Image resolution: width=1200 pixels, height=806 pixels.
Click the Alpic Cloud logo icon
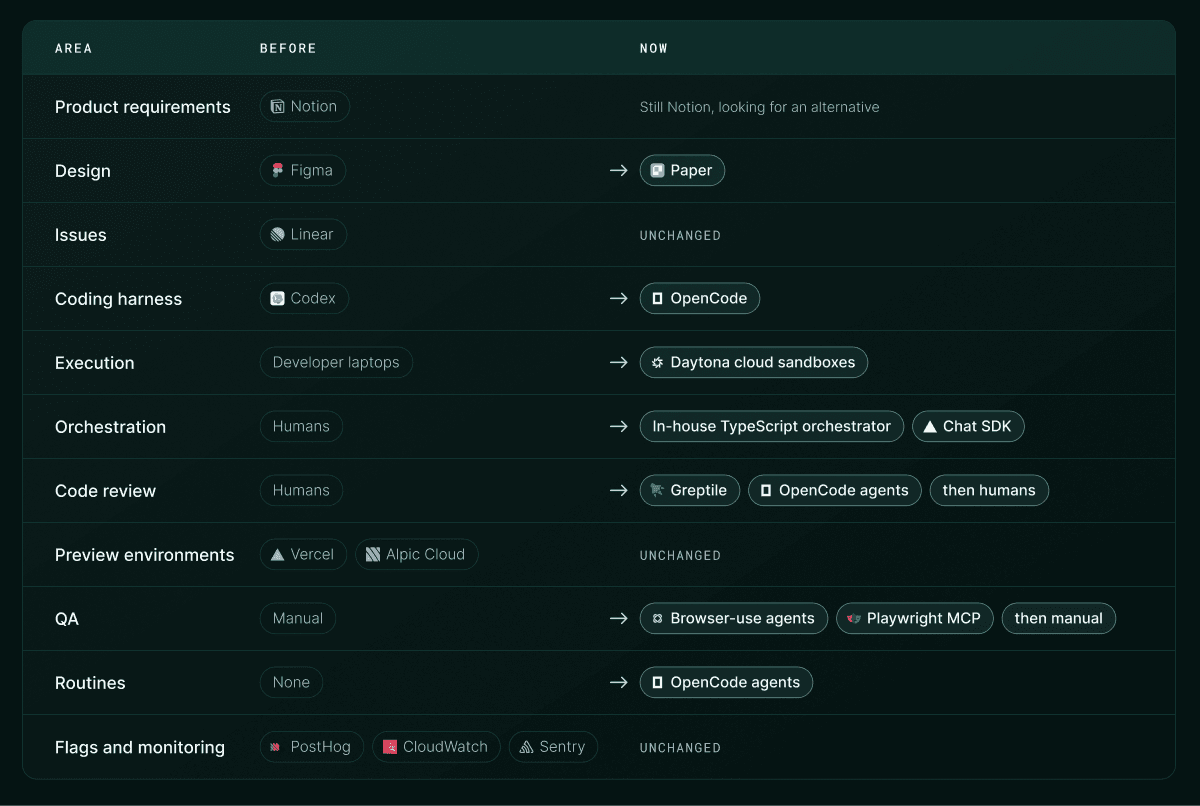click(x=373, y=555)
